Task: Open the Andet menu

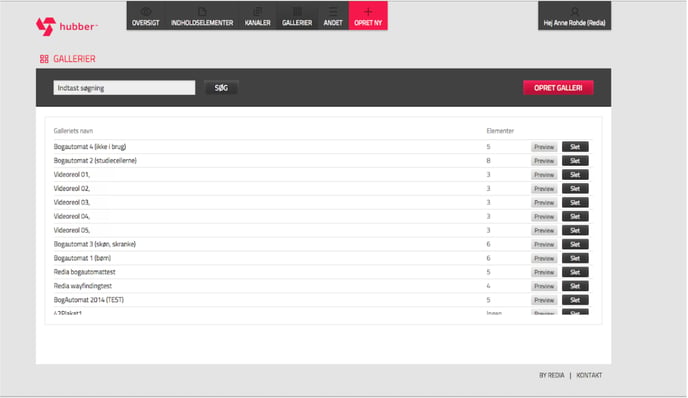Action: tap(333, 16)
